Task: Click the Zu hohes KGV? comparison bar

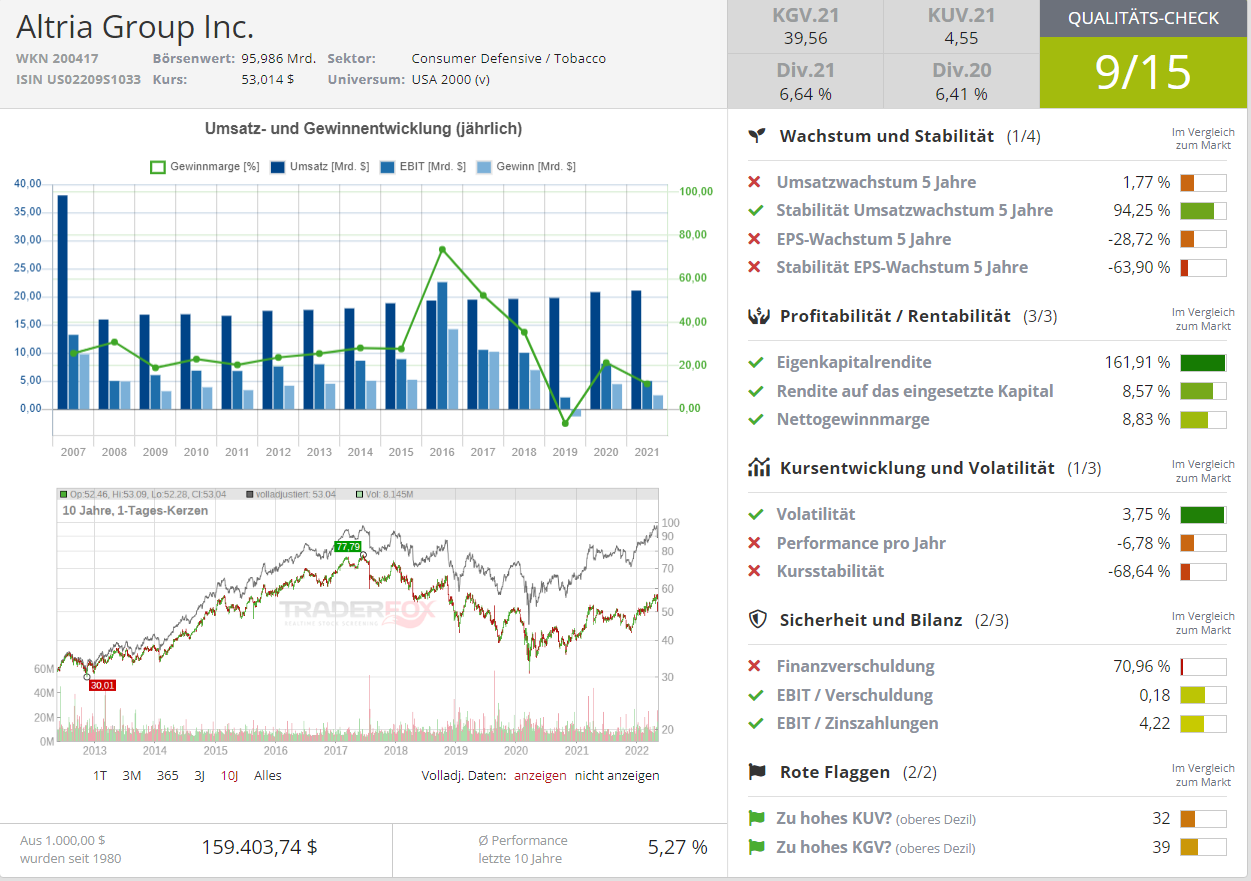Action: point(1203,847)
